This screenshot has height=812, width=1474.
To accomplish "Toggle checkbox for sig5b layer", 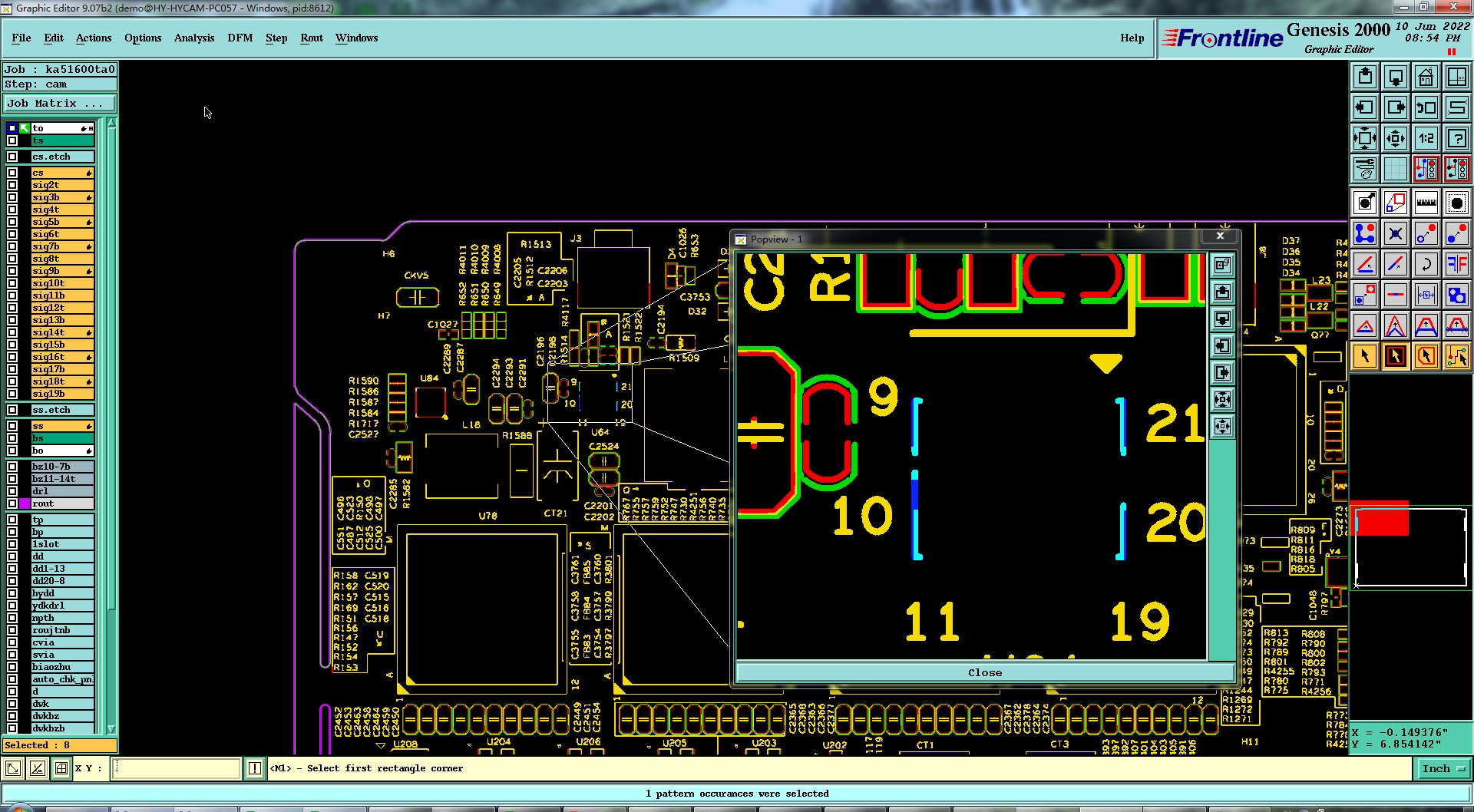I will tap(12, 222).
